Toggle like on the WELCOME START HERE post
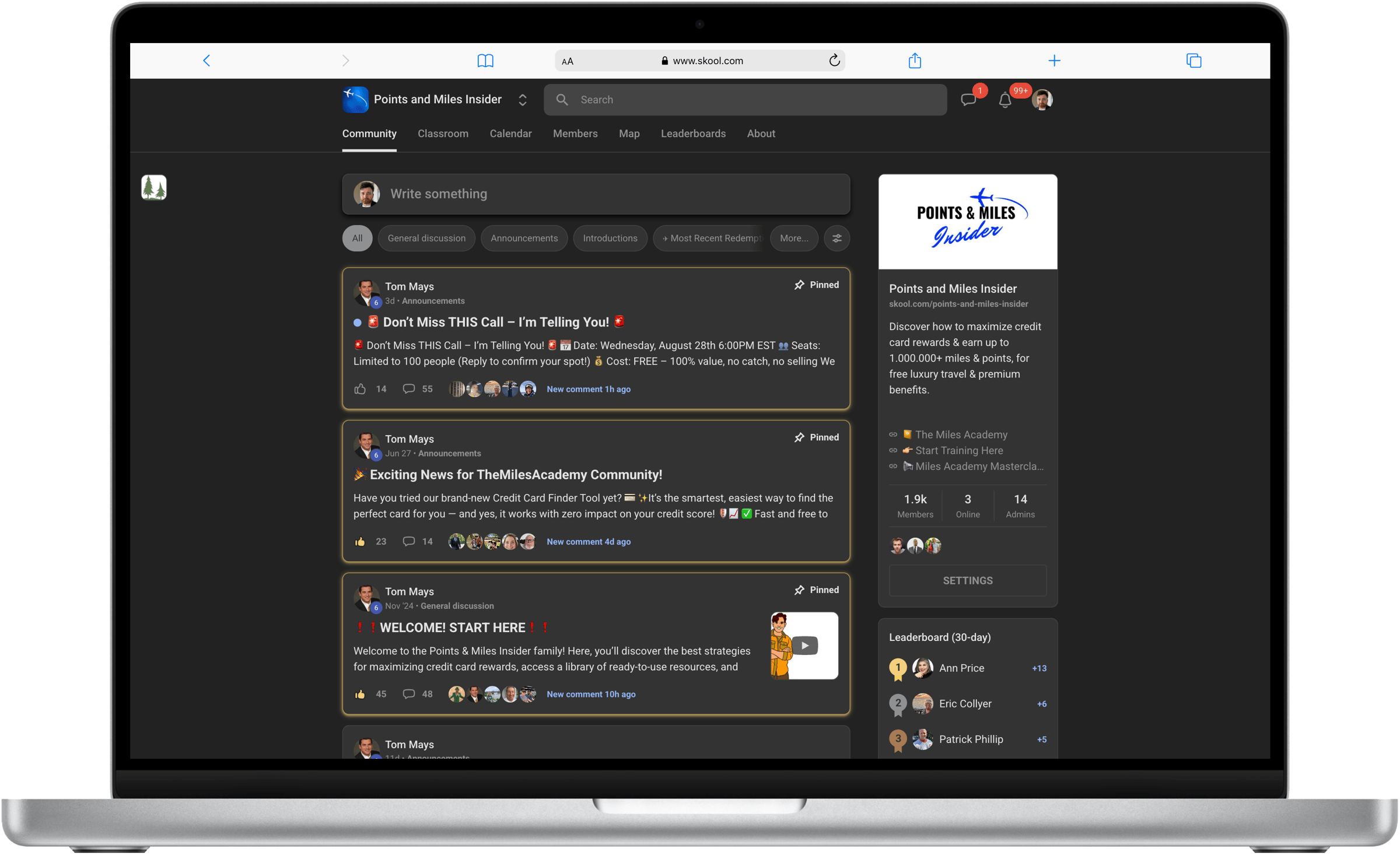Screen dimensions: 1400x855 [360, 694]
